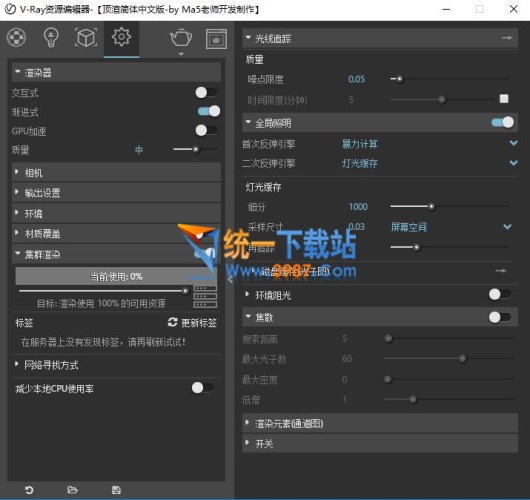Toggle the 环境阻光 switch

(x=500, y=294)
